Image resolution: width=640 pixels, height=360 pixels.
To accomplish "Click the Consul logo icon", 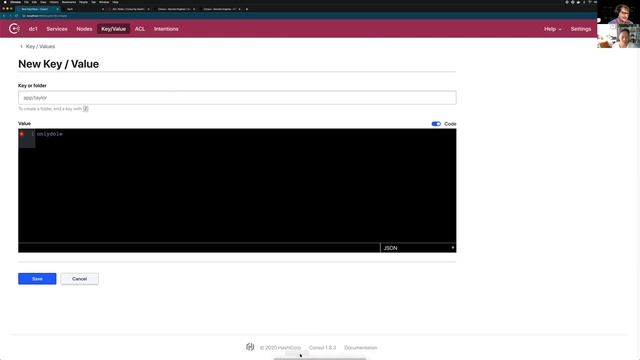I will click(14, 29).
